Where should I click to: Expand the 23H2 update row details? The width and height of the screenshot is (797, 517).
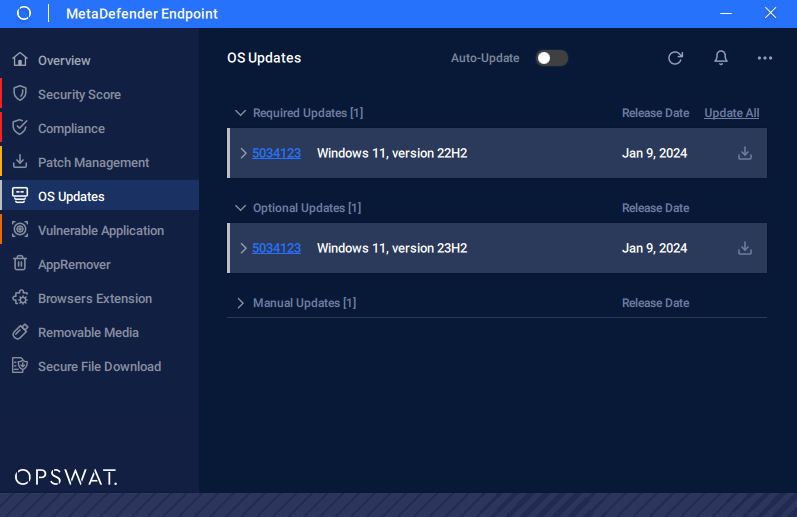click(243, 248)
